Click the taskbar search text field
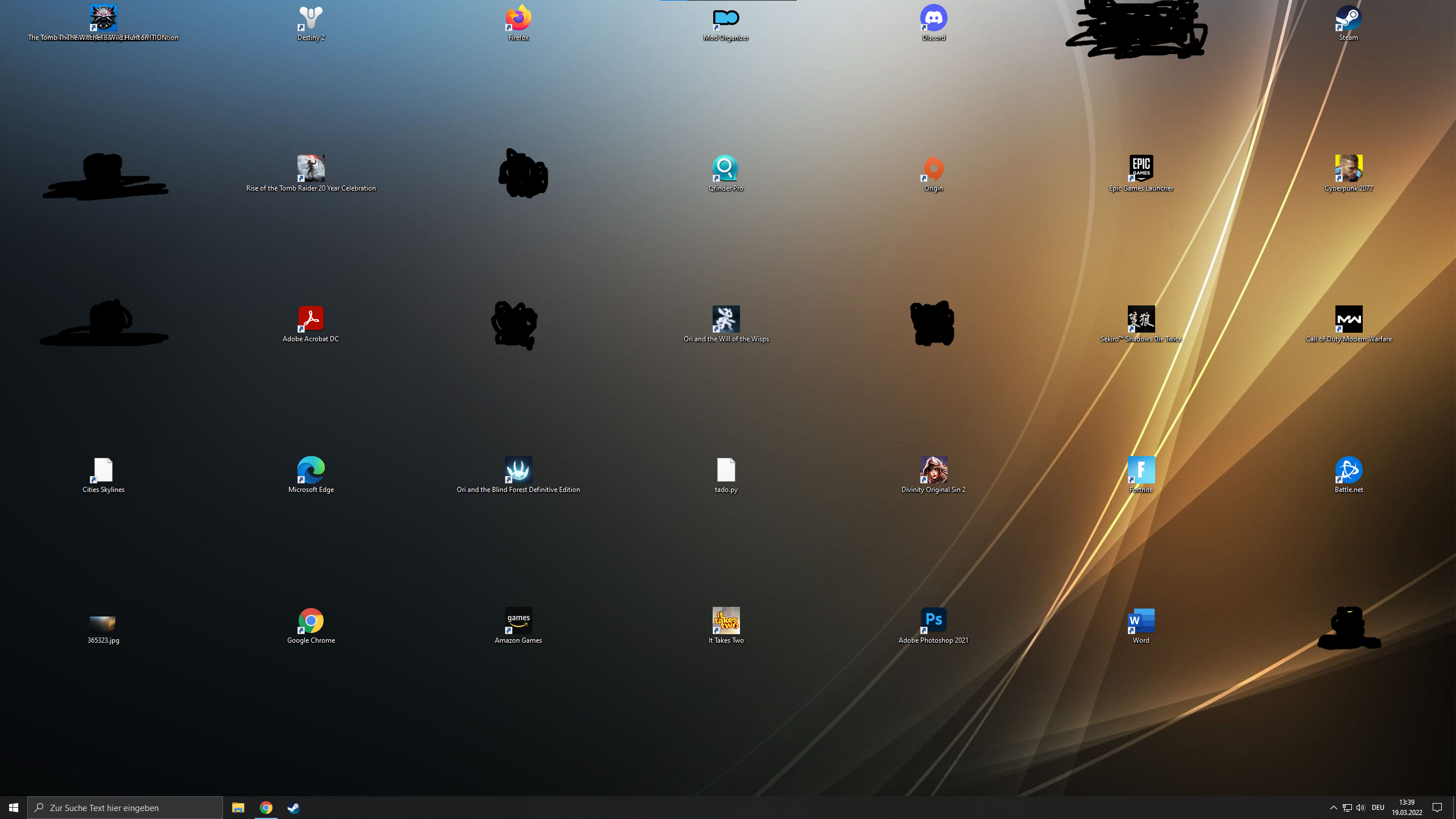This screenshot has height=819, width=1456. pyautogui.click(x=125, y=808)
